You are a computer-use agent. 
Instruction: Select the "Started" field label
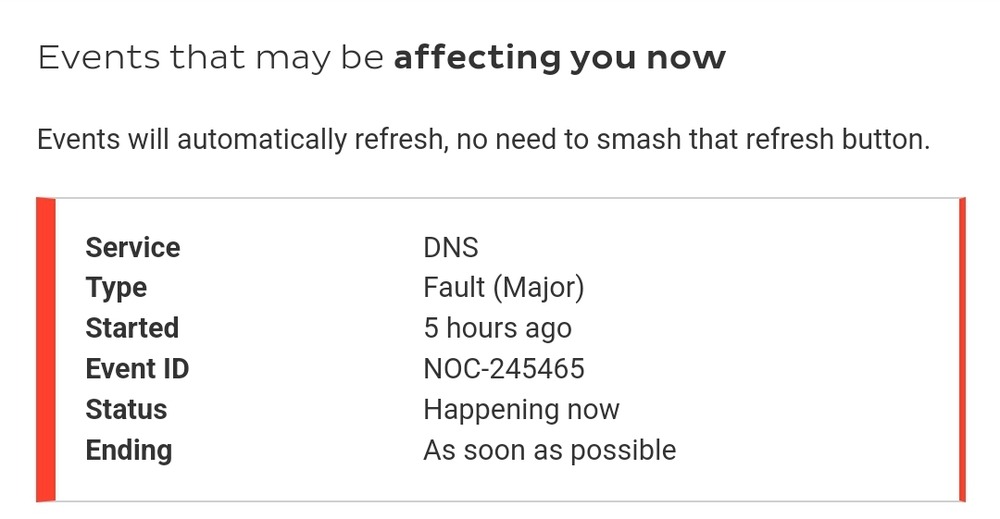click(132, 328)
